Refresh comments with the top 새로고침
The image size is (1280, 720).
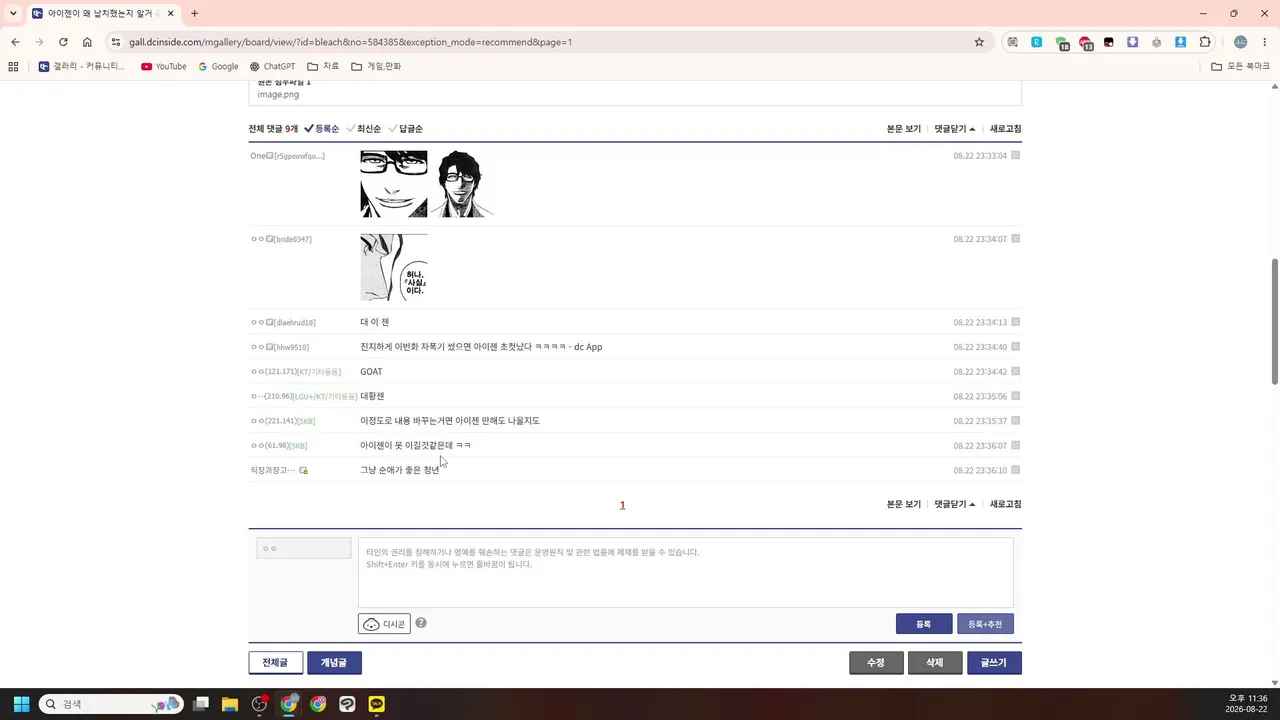click(x=1006, y=129)
